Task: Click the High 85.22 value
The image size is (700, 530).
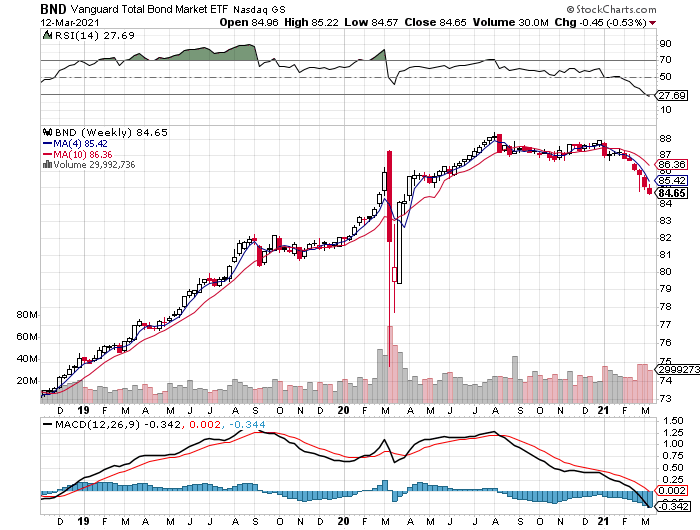Action: pyautogui.click(x=311, y=22)
